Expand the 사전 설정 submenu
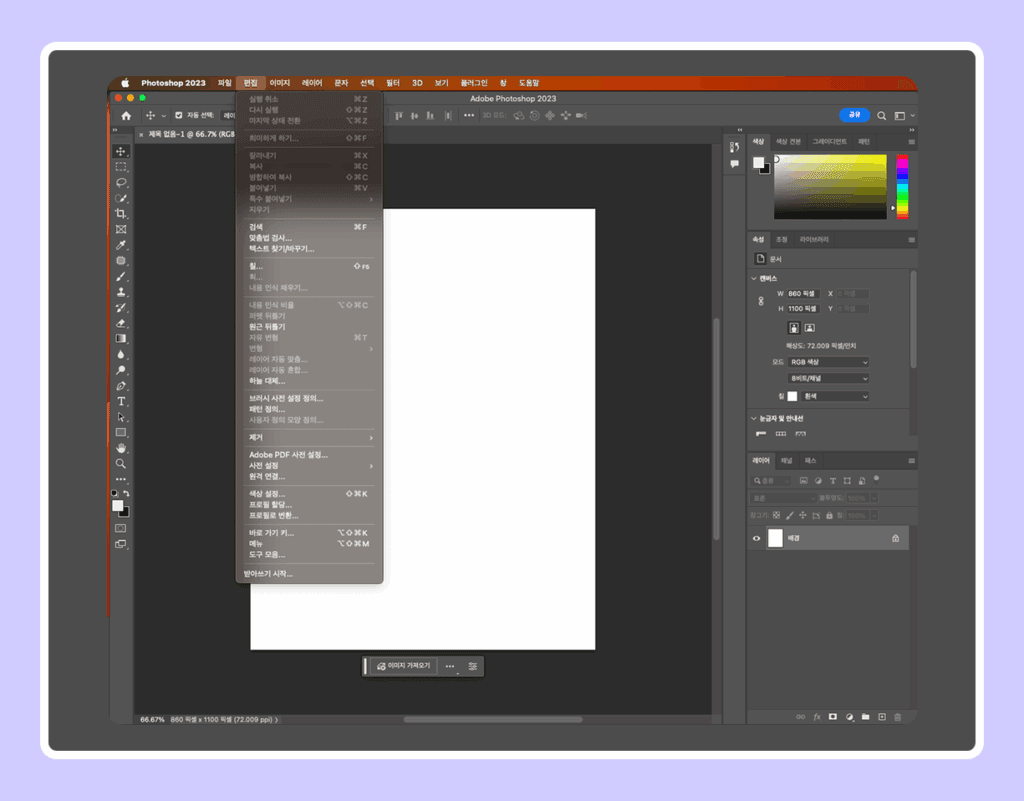1024x801 pixels. tap(309, 465)
